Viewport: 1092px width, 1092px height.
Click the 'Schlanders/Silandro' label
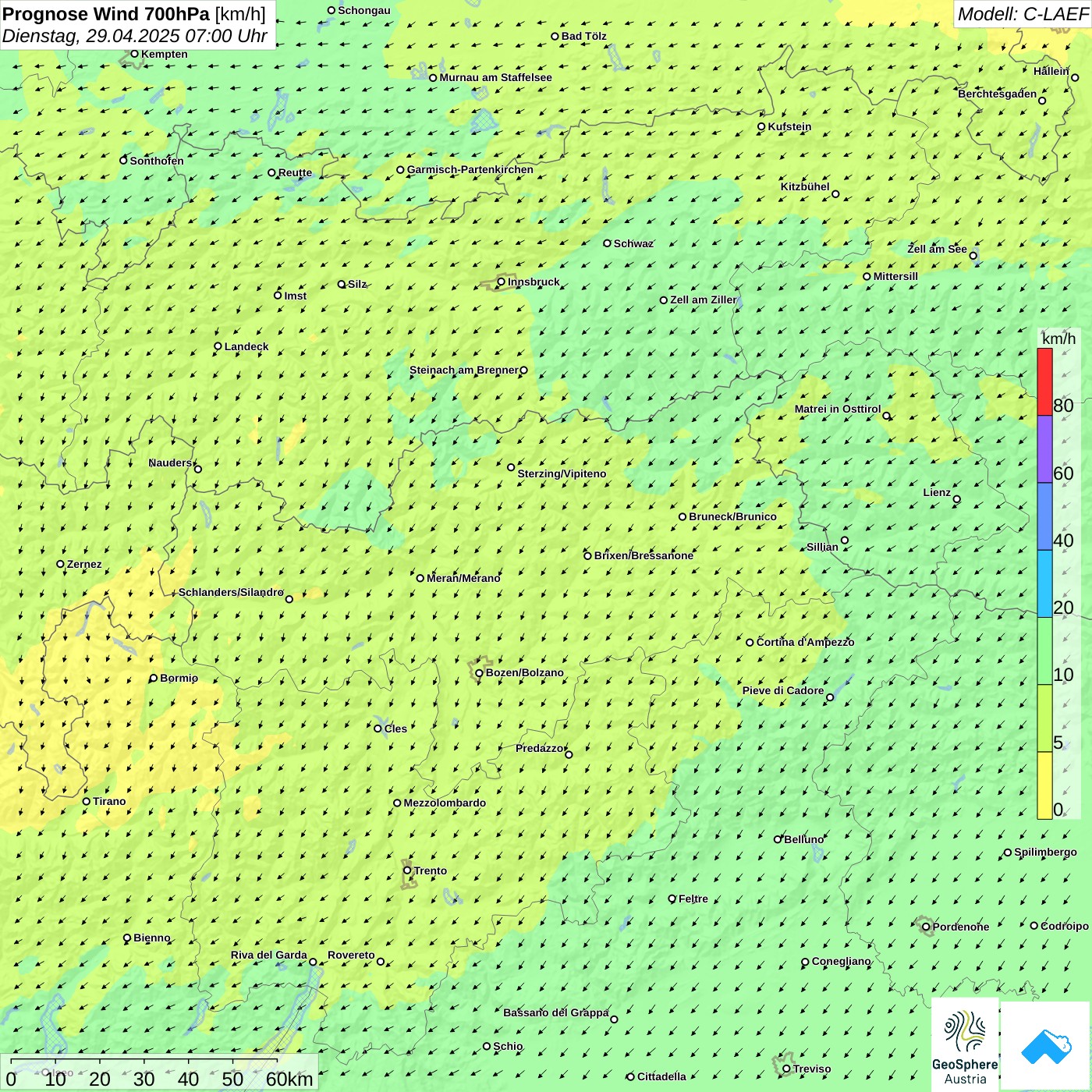pyautogui.click(x=231, y=592)
